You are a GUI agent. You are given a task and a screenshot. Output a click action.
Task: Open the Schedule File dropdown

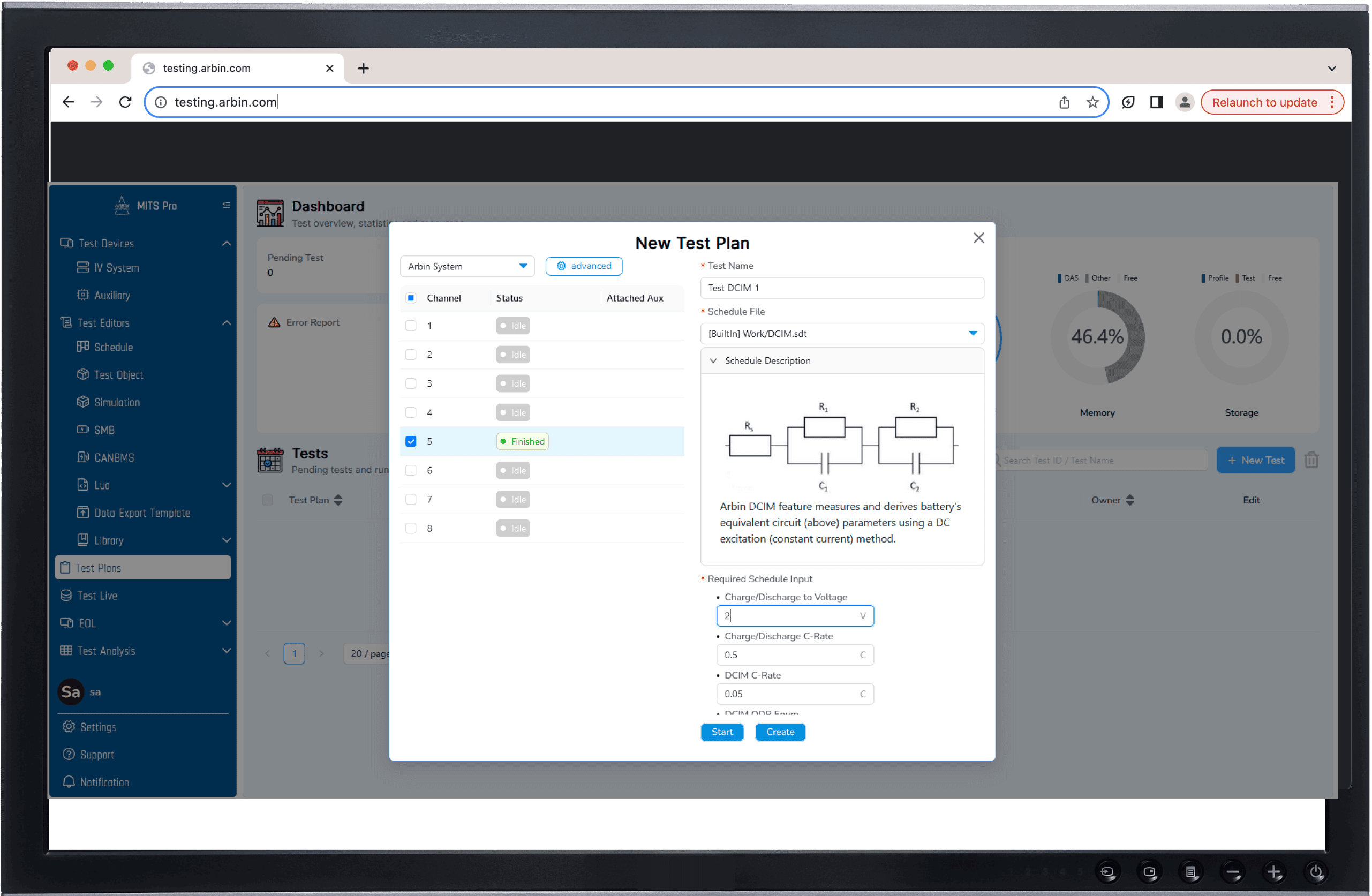pos(970,333)
